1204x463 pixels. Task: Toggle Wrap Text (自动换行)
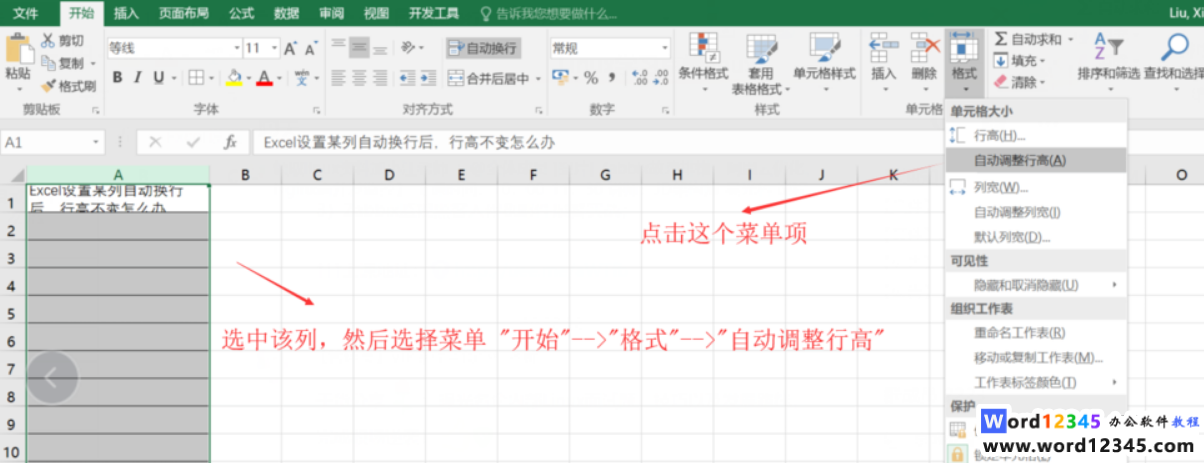coord(483,47)
